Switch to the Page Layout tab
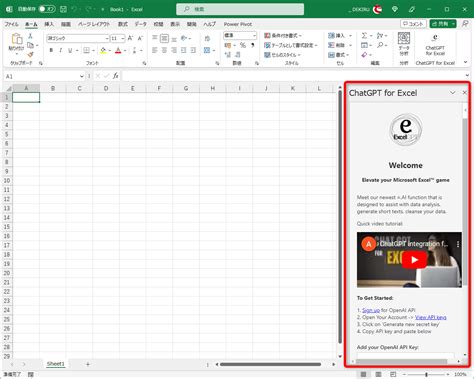Screen dimensions: 474x379 (94, 24)
